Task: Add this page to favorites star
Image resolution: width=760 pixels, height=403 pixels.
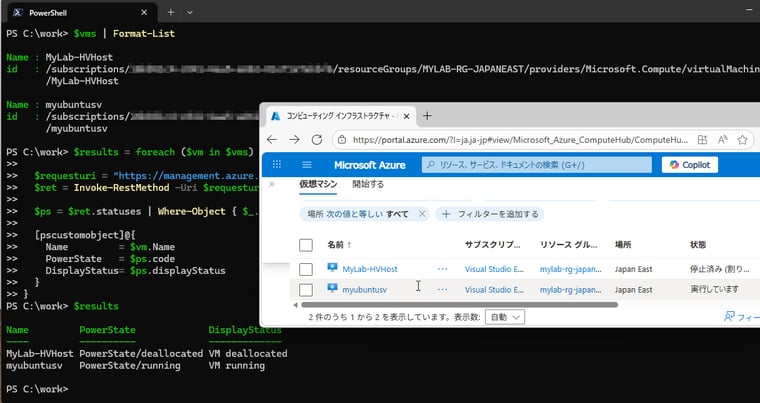Action: (x=742, y=140)
